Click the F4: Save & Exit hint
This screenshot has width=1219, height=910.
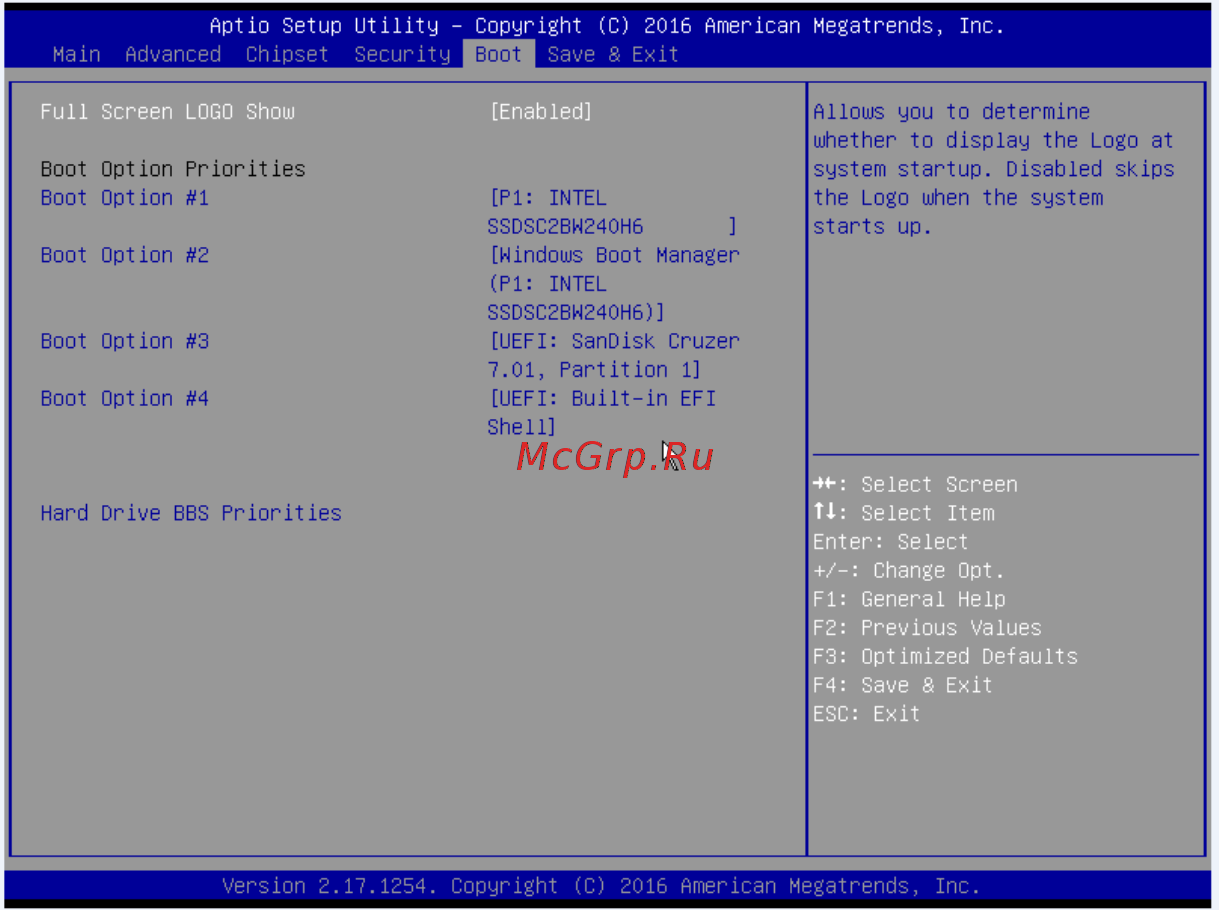click(x=903, y=685)
